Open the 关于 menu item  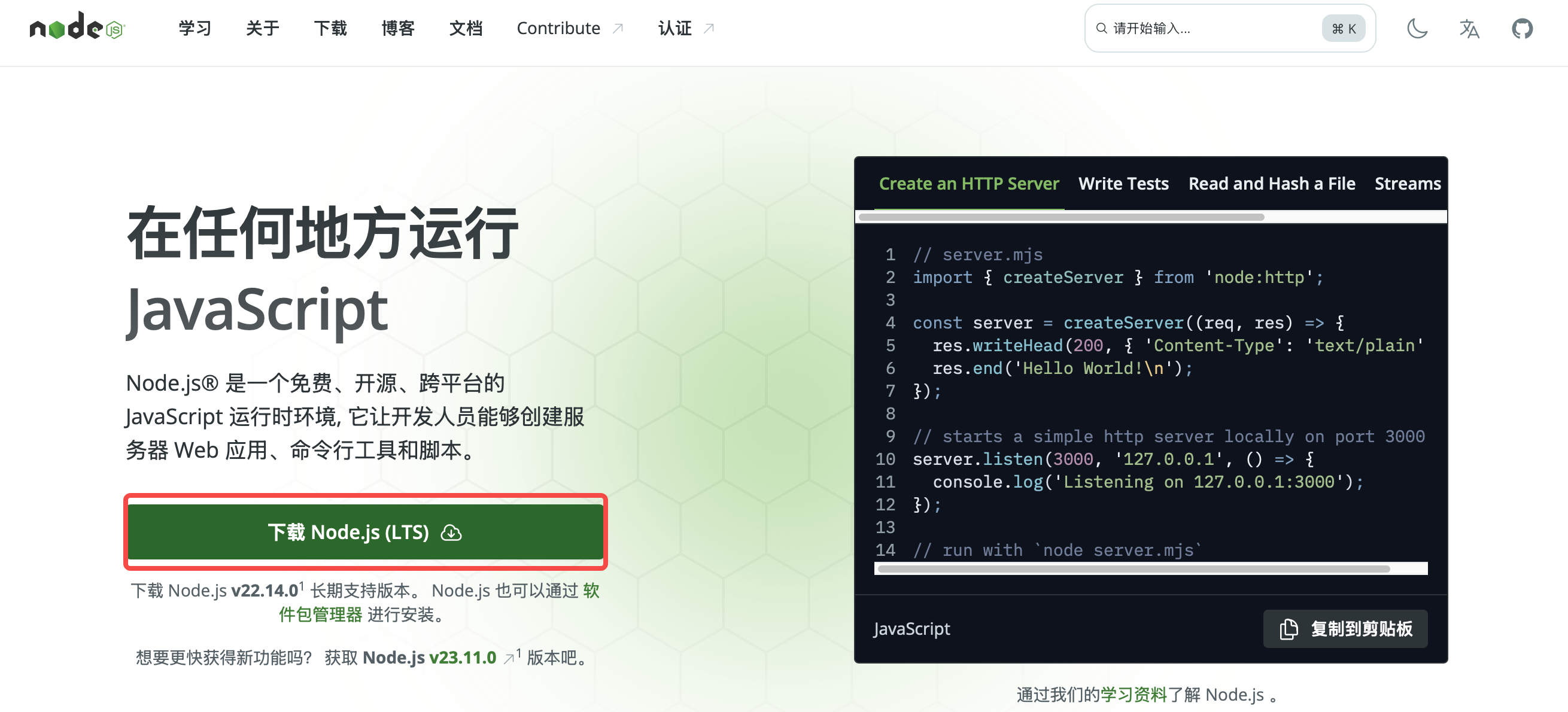[x=262, y=28]
